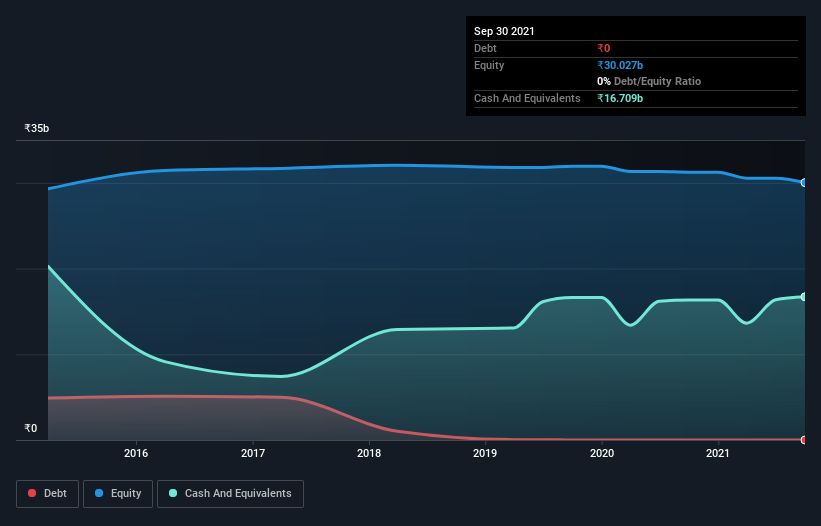Click the 2016 axis label
The height and width of the screenshot is (526, 821).
click(136, 453)
